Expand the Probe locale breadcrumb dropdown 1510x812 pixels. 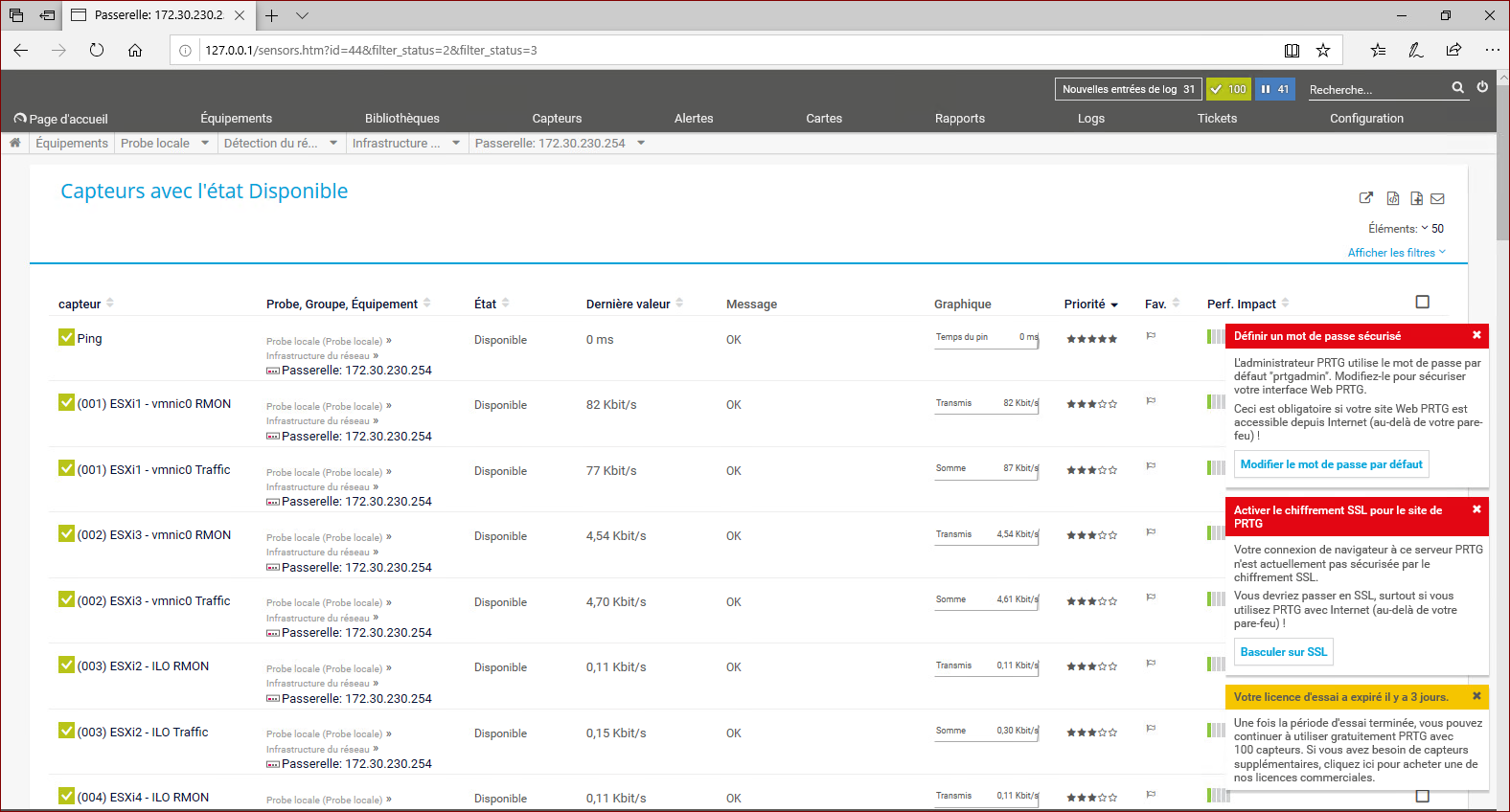(205, 143)
